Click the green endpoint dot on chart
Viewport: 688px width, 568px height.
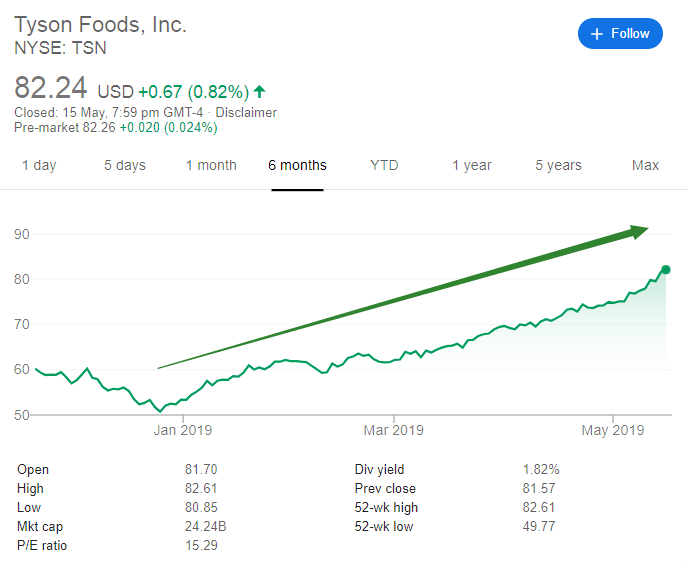point(665,269)
